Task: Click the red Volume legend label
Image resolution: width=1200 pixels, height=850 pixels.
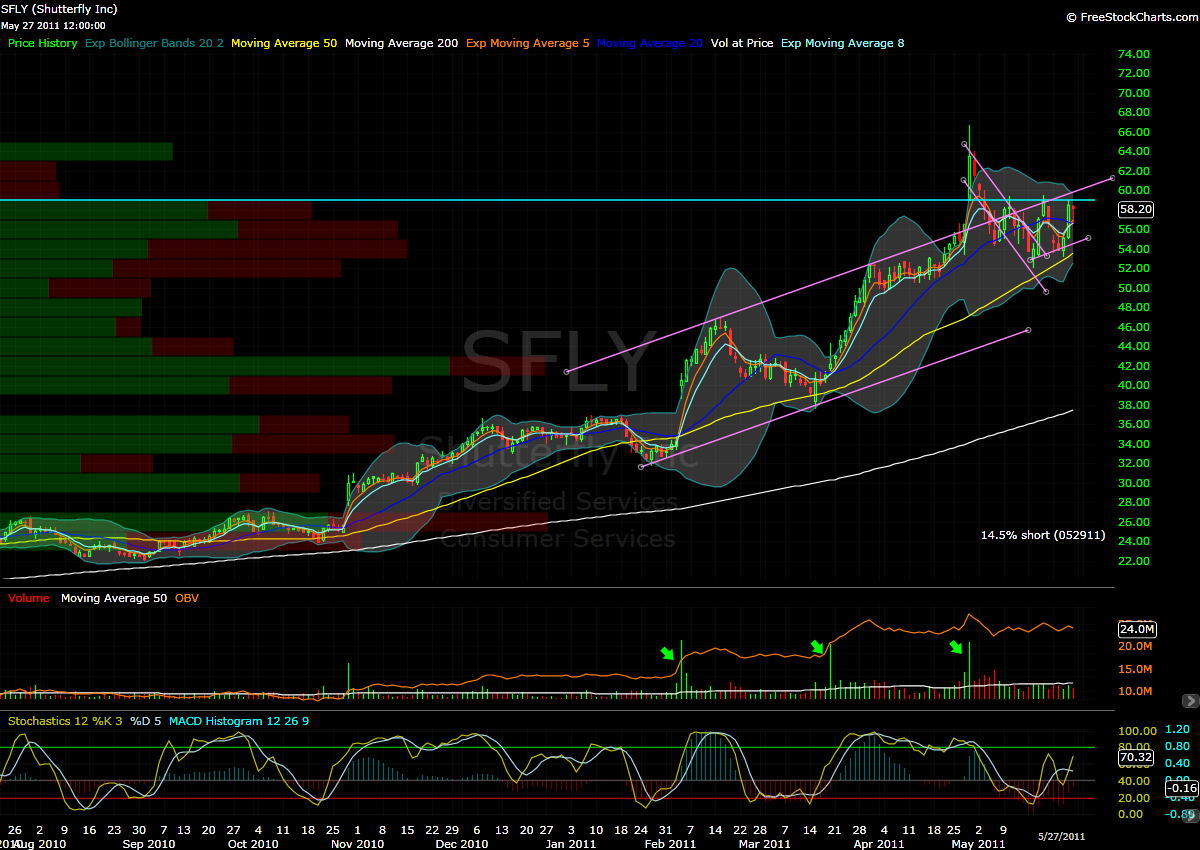Action: coord(29,599)
